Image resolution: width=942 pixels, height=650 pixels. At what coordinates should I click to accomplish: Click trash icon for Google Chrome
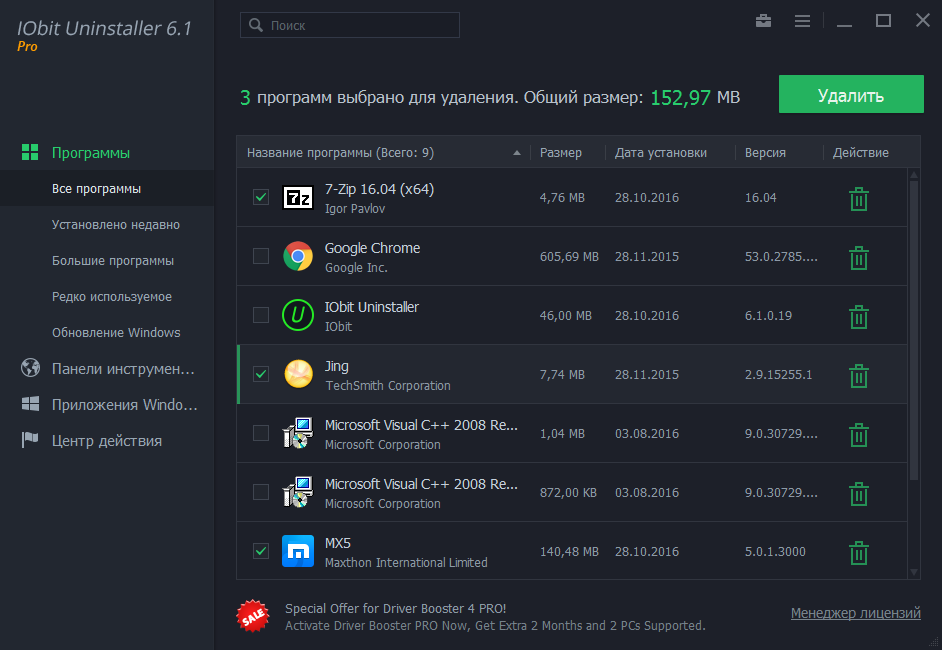coord(858,258)
